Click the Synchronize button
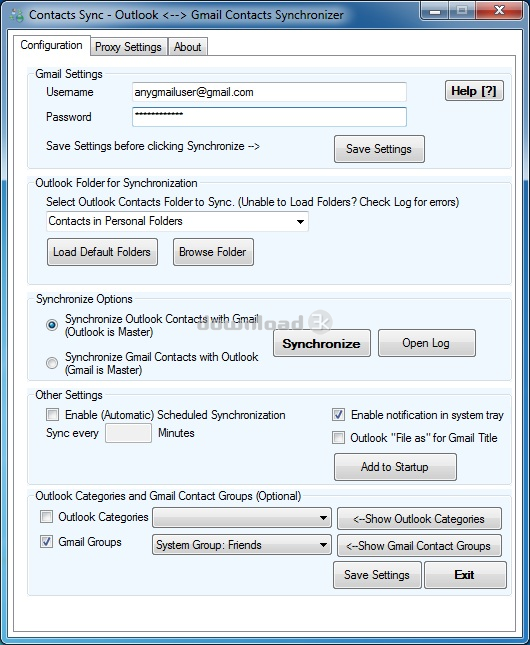 tap(321, 343)
